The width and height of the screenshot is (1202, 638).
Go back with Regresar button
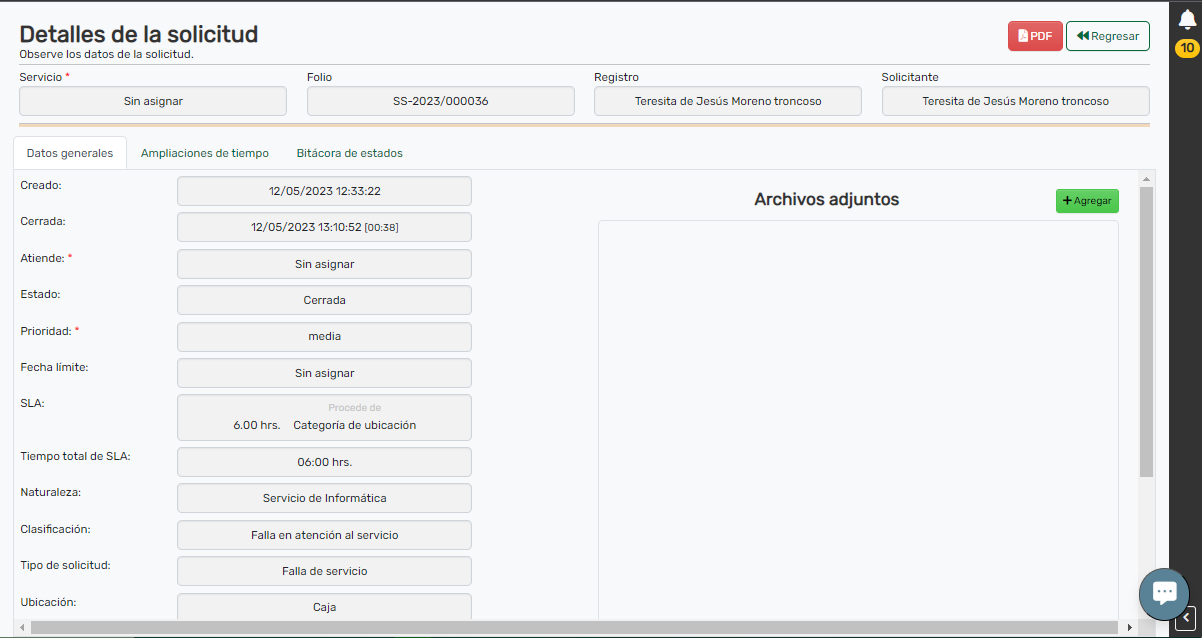[x=1108, y=36]
